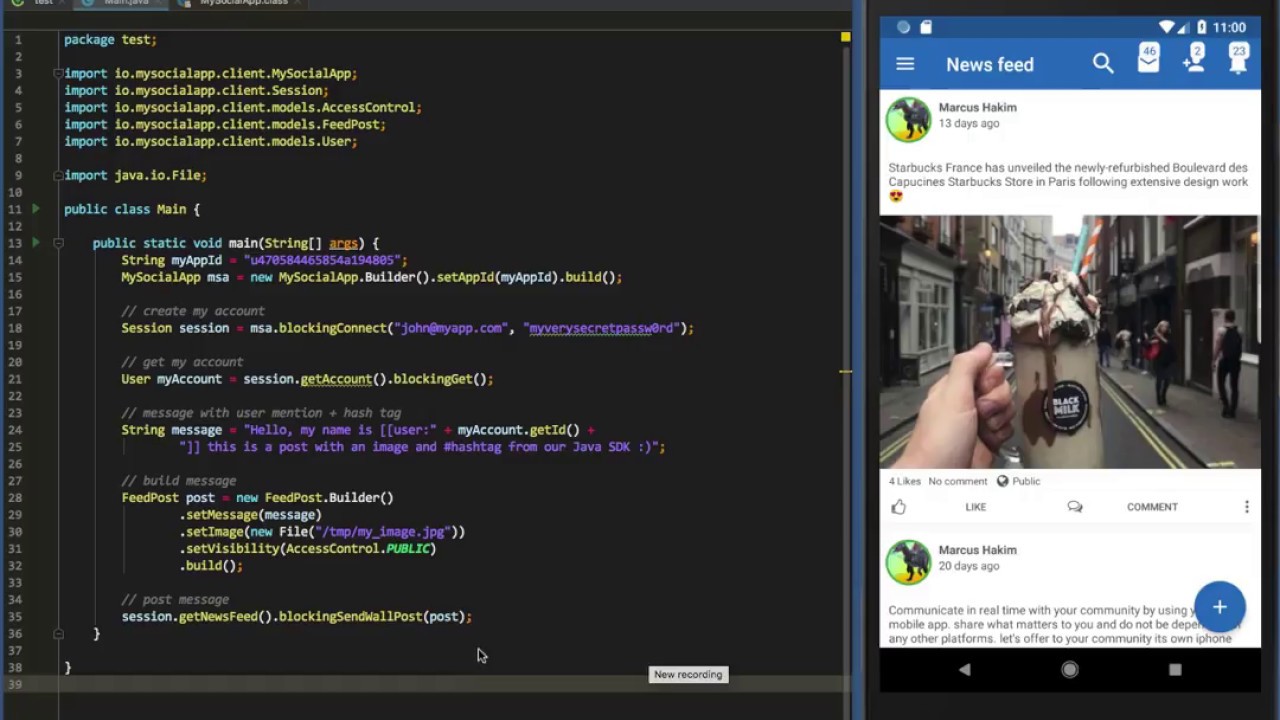
Task: Tap the heart-eyes emoji in the post
Action: (896, 196)
